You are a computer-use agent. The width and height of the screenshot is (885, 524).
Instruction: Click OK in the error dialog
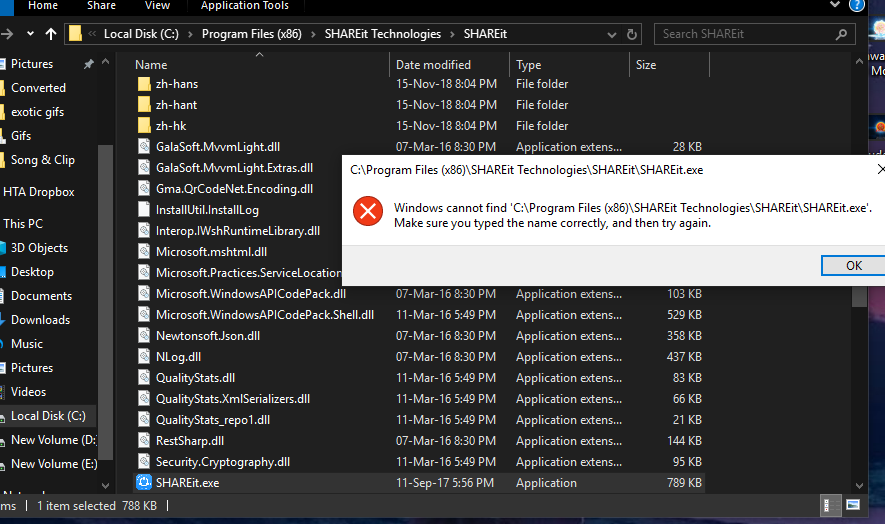point(853,265)
